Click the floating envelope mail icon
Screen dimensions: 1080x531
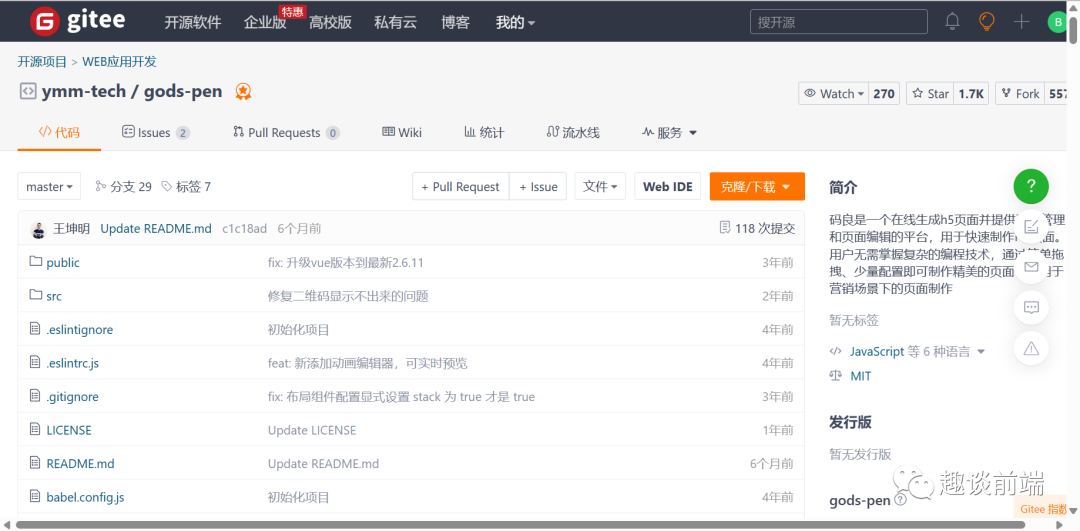[1031, 267]
